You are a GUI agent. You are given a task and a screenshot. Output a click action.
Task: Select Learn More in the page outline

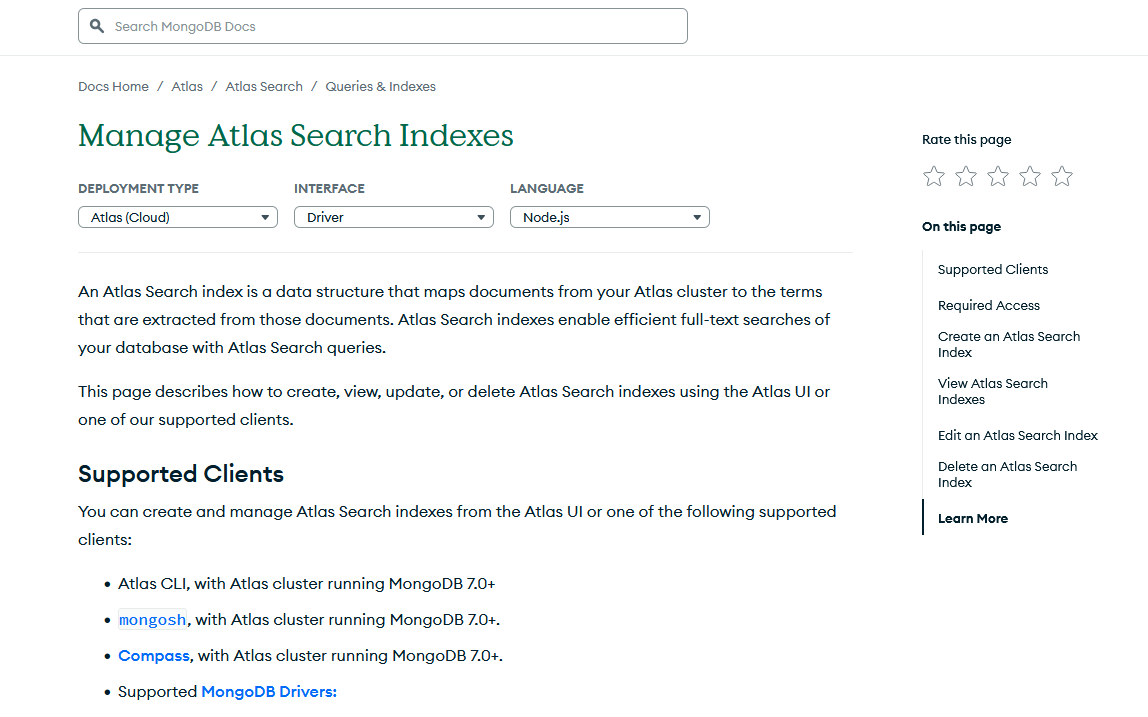click(x=972, y=518)
